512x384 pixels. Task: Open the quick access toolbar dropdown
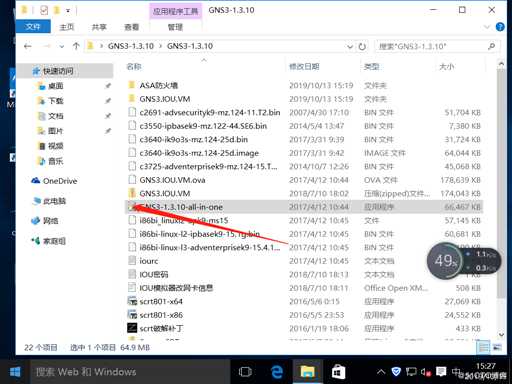click(68, 11)
